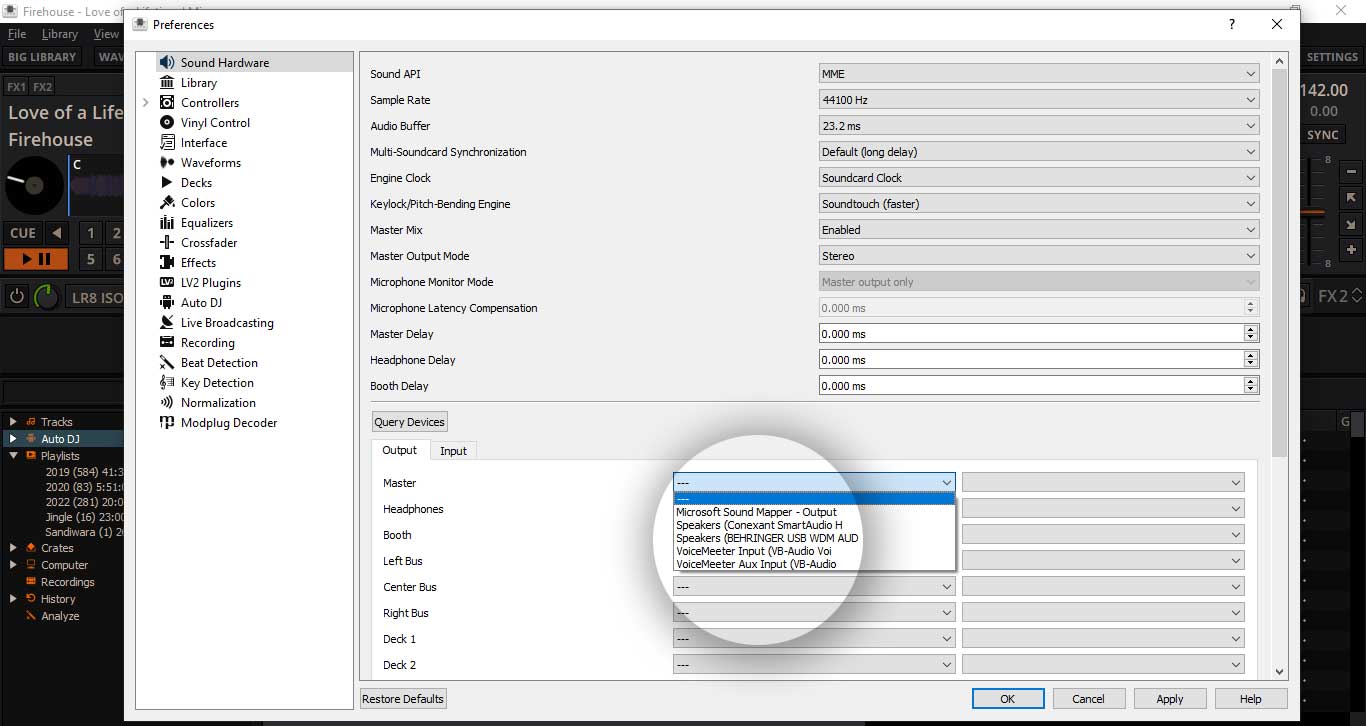The width and height of the screenshot is (1366, 726).
Task: Toggle the SYNC button
Action: pyautogui.click(x=1322, y=135)
